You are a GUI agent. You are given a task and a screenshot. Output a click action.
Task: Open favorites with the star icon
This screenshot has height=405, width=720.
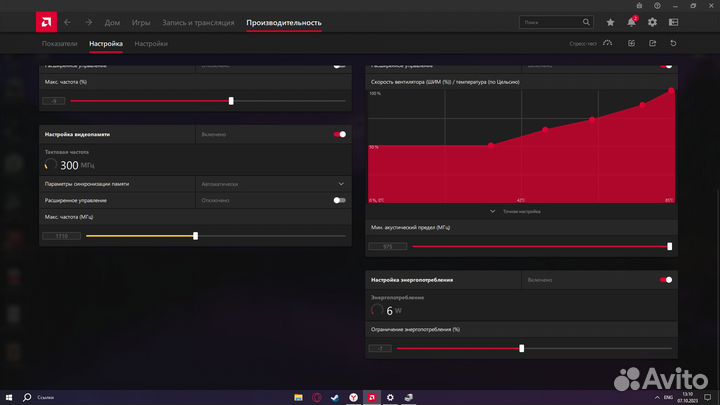[x=610, y=22]
